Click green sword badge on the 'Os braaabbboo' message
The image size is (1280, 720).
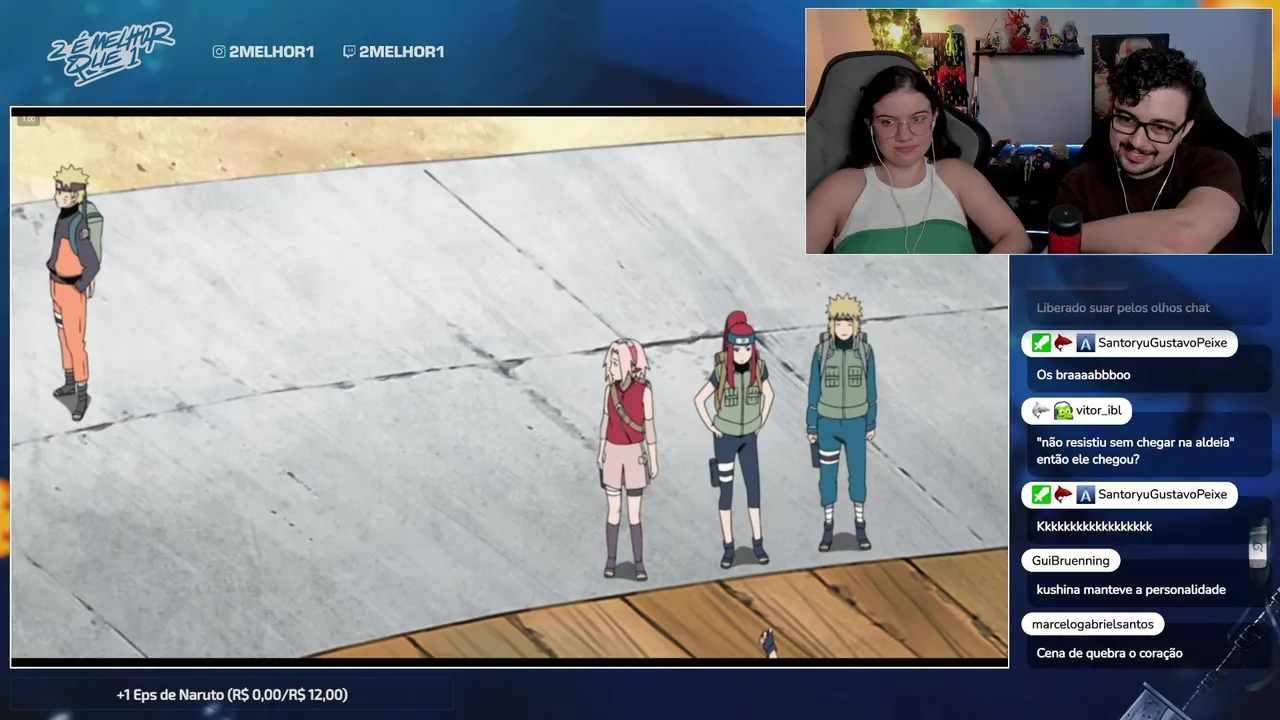(1041, 343)
